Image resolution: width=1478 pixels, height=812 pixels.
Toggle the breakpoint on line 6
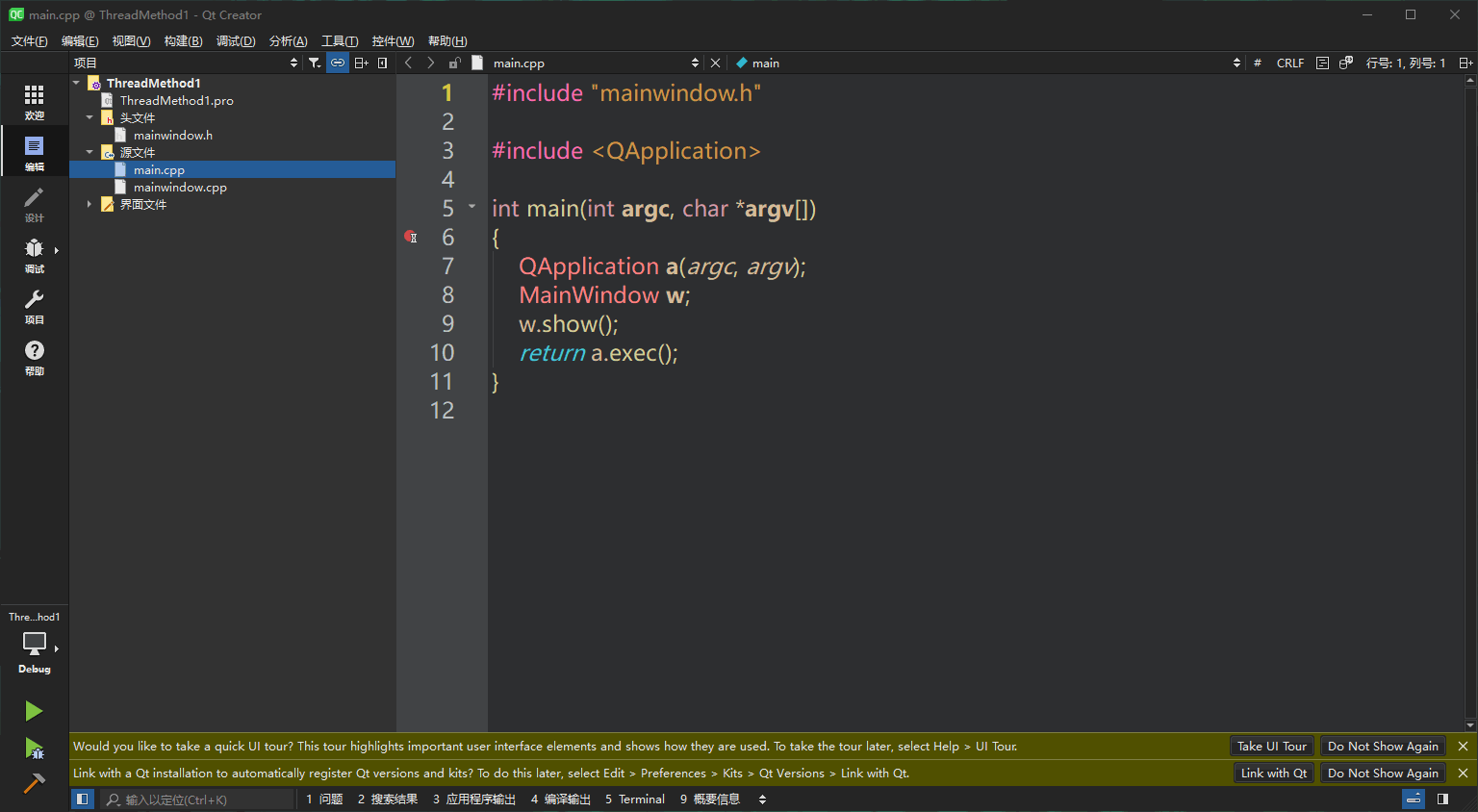tap(411, 237)
